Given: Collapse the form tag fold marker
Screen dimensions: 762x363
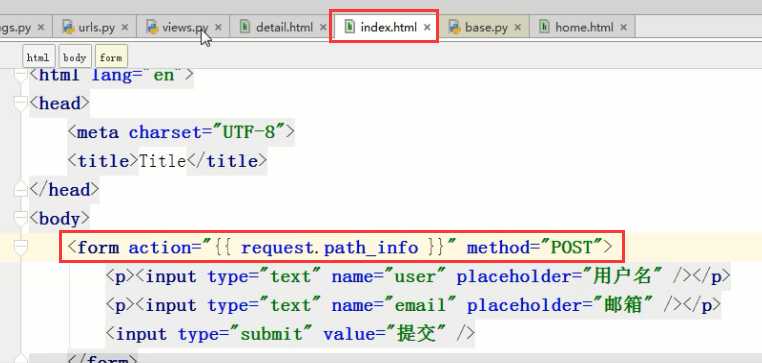Looking at the screenshot, I should [20, 248].
